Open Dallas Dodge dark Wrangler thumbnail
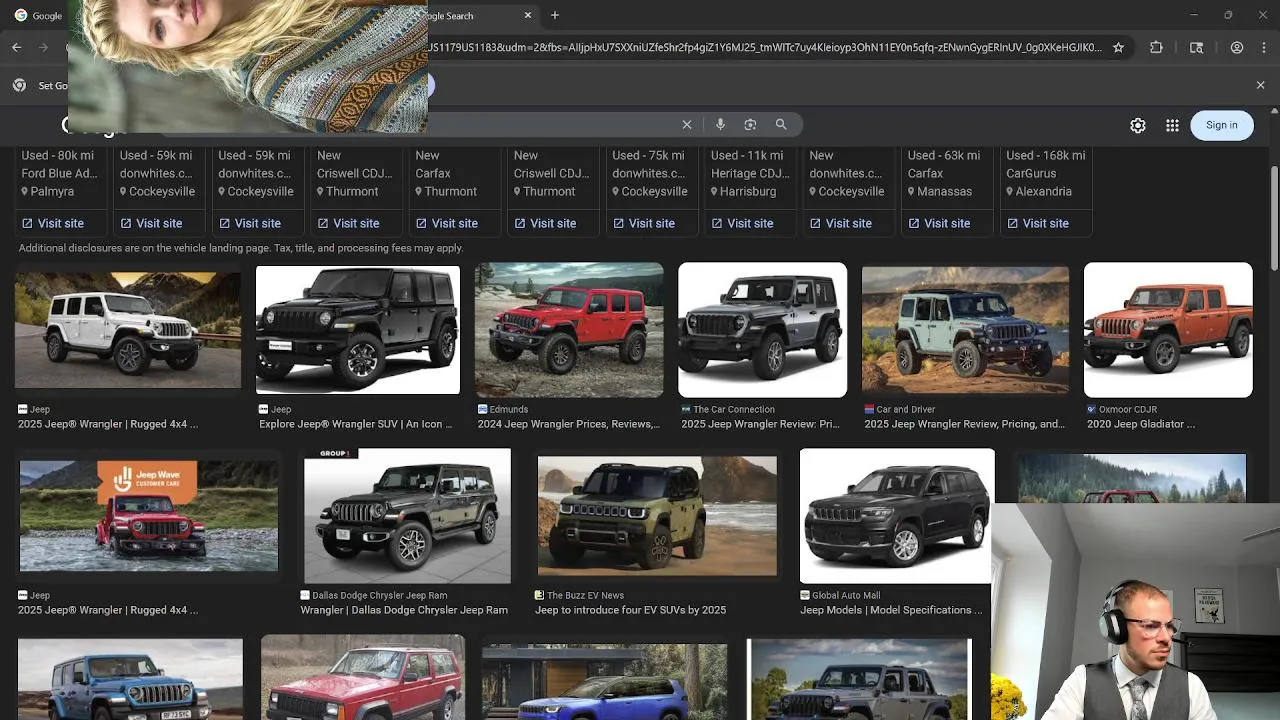Image resolution: width=1280 pixels, height=720 pixels. pyautogui.click(x=407, y=516)
